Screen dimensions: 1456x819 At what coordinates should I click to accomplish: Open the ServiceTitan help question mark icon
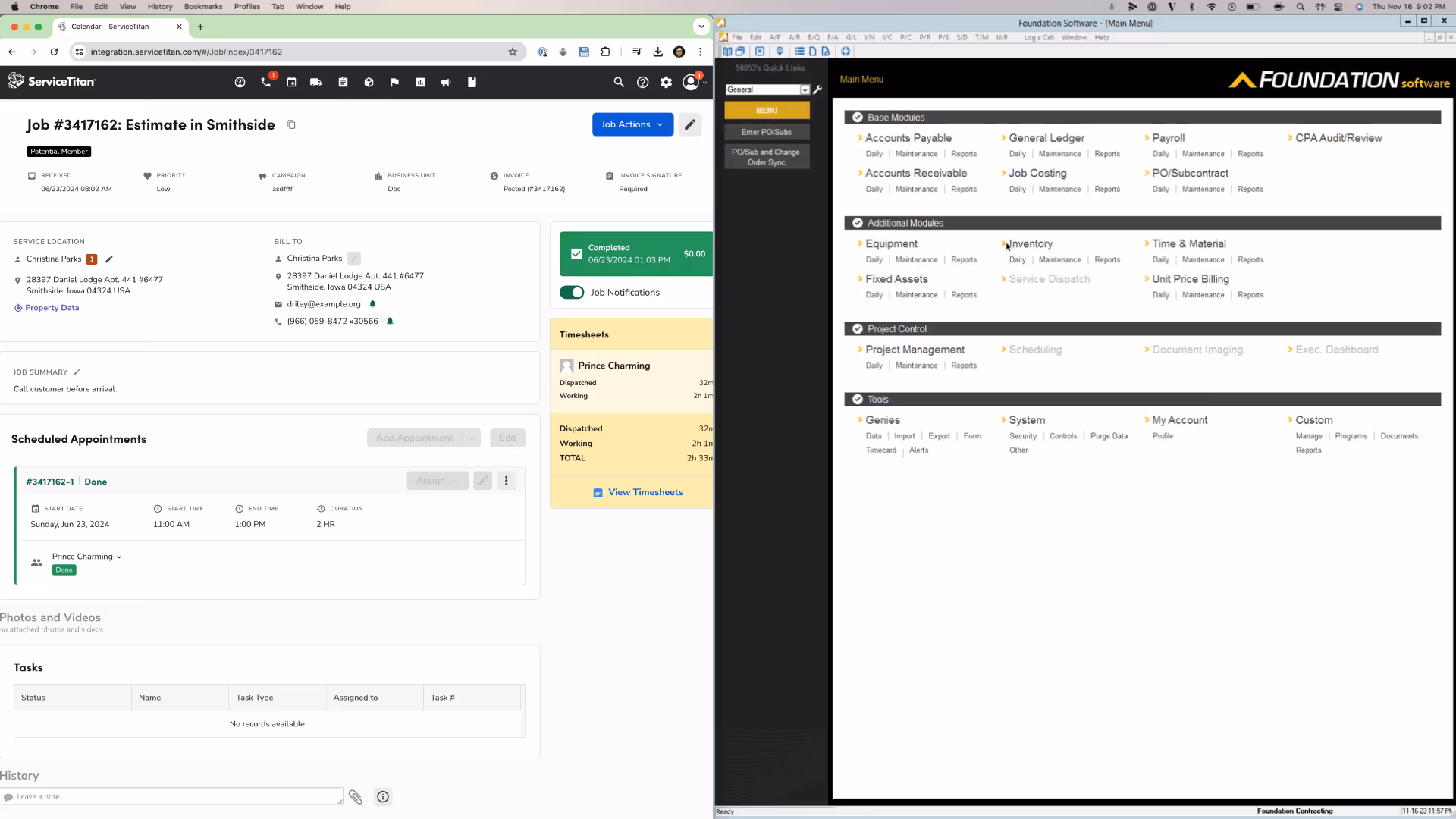[x=642, y=82]
